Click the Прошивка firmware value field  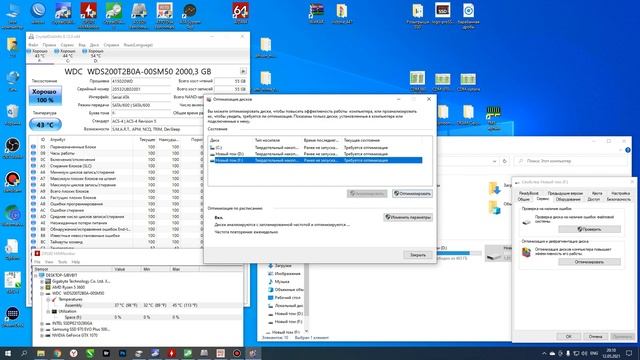tap(141, 81)
